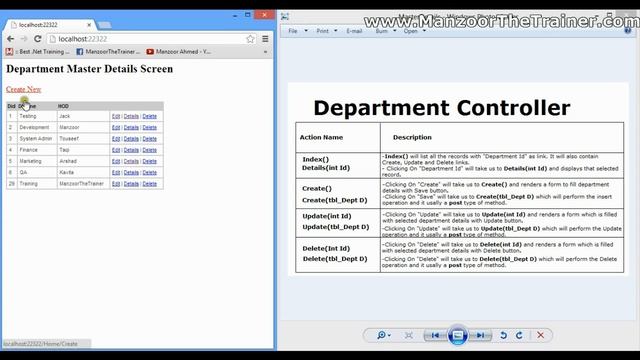Image resolution: width=640 pixels, height=360 pixels.
Task: Open a new browser tab
Action: tap(104, 25)
